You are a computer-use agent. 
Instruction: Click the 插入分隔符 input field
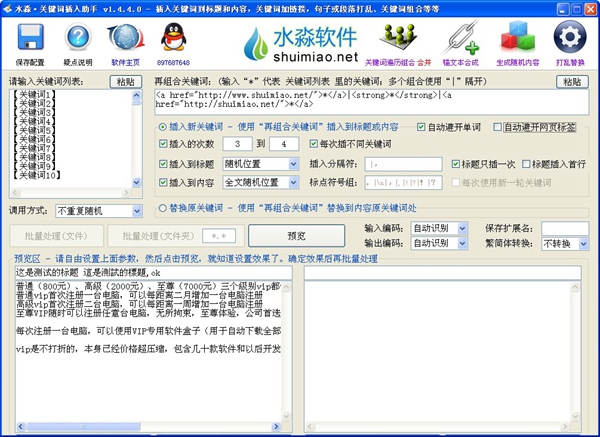[x=403, y=164]
